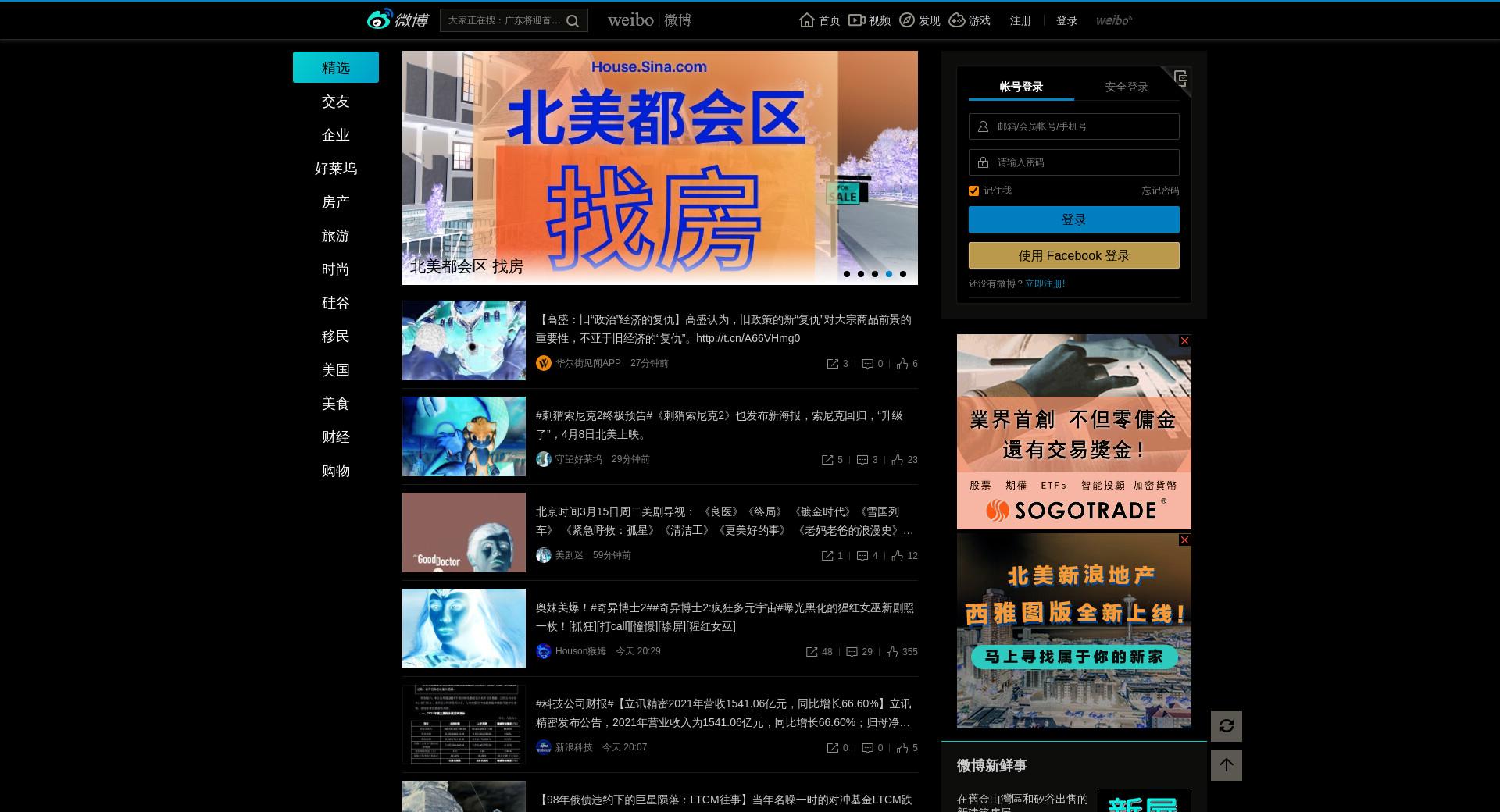Go to third carousel slide dot
The image size is (1500, 812).
[x=875, y=274]
